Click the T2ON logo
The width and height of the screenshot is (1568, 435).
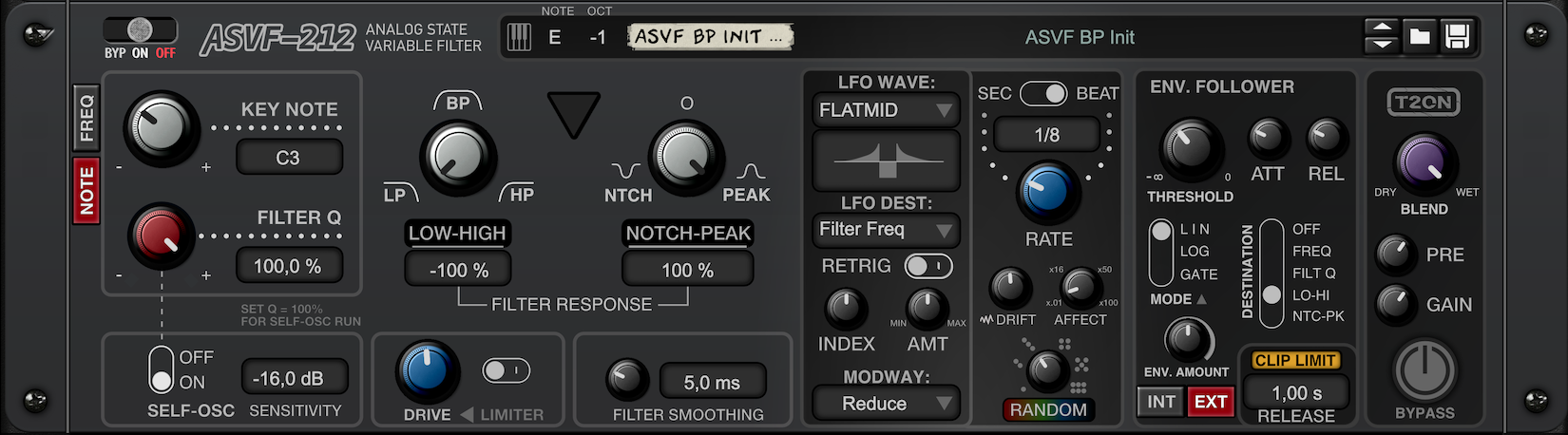click(x=1424, y=103)
